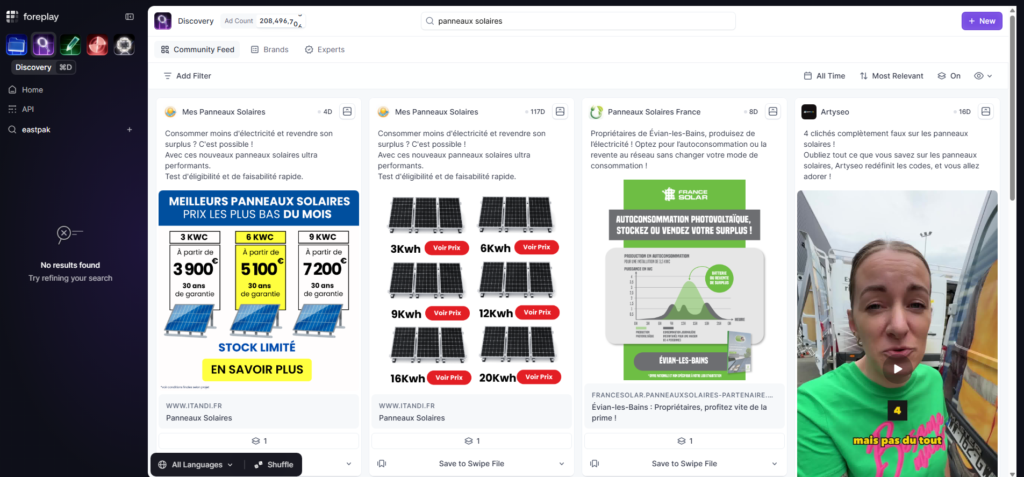Expand the save chevron on the France Solar card
Image resolution: width=1024 pixels, height=477 pixels.
(x=775, y=464)
